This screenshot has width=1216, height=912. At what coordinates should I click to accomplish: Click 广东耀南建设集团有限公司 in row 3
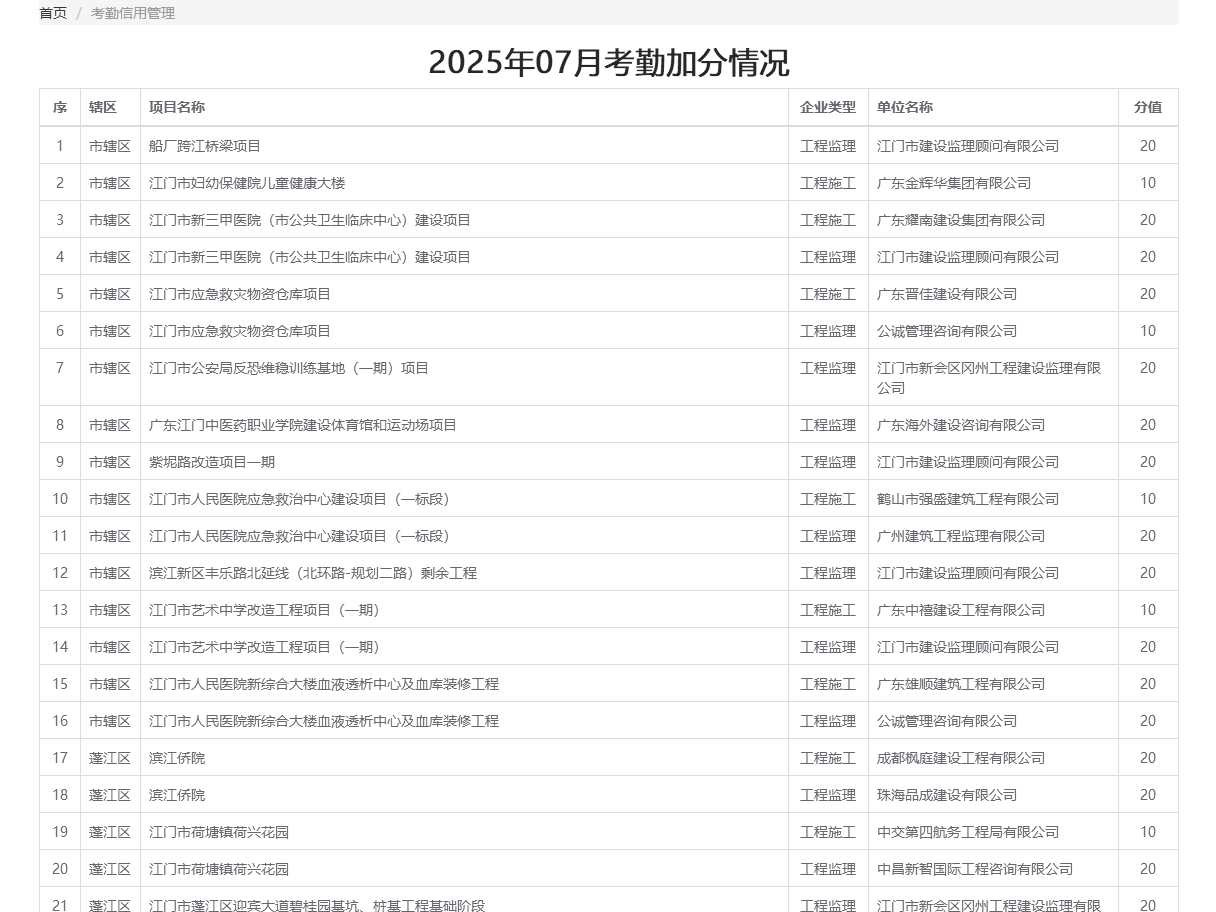pos(960,220)
